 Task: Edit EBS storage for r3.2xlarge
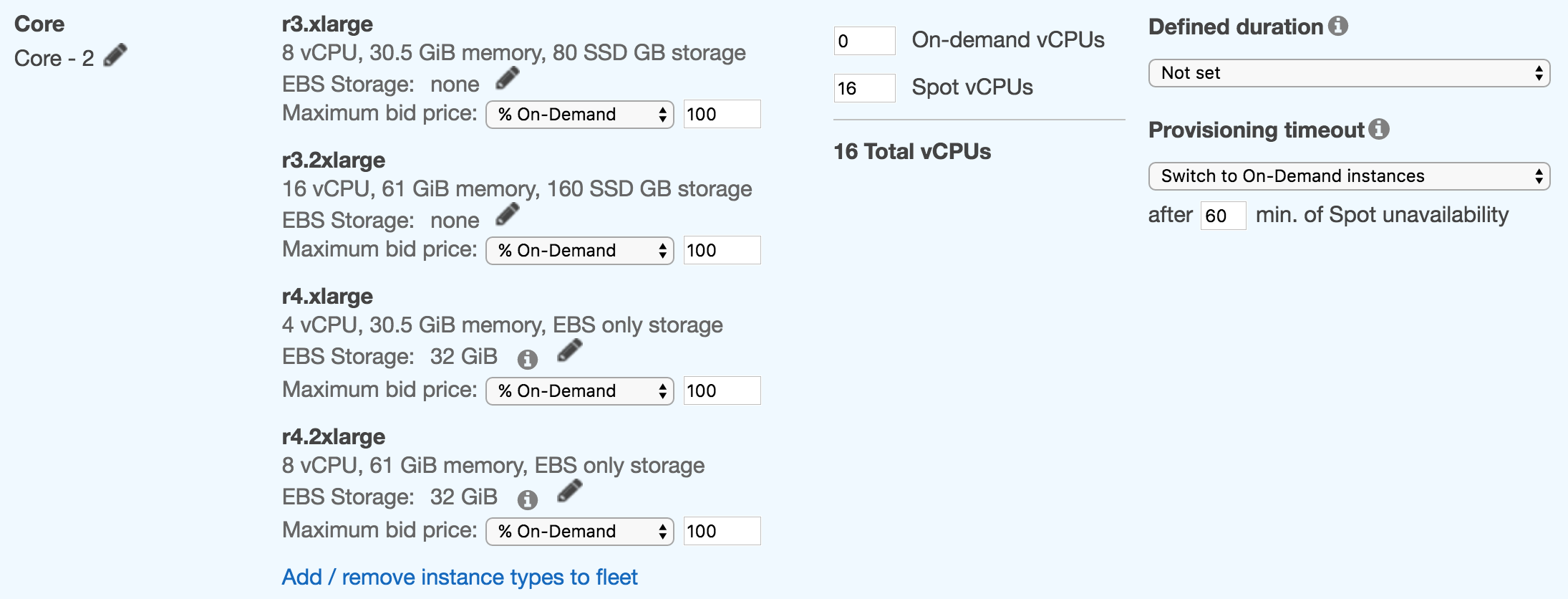(x=508, y=215)
